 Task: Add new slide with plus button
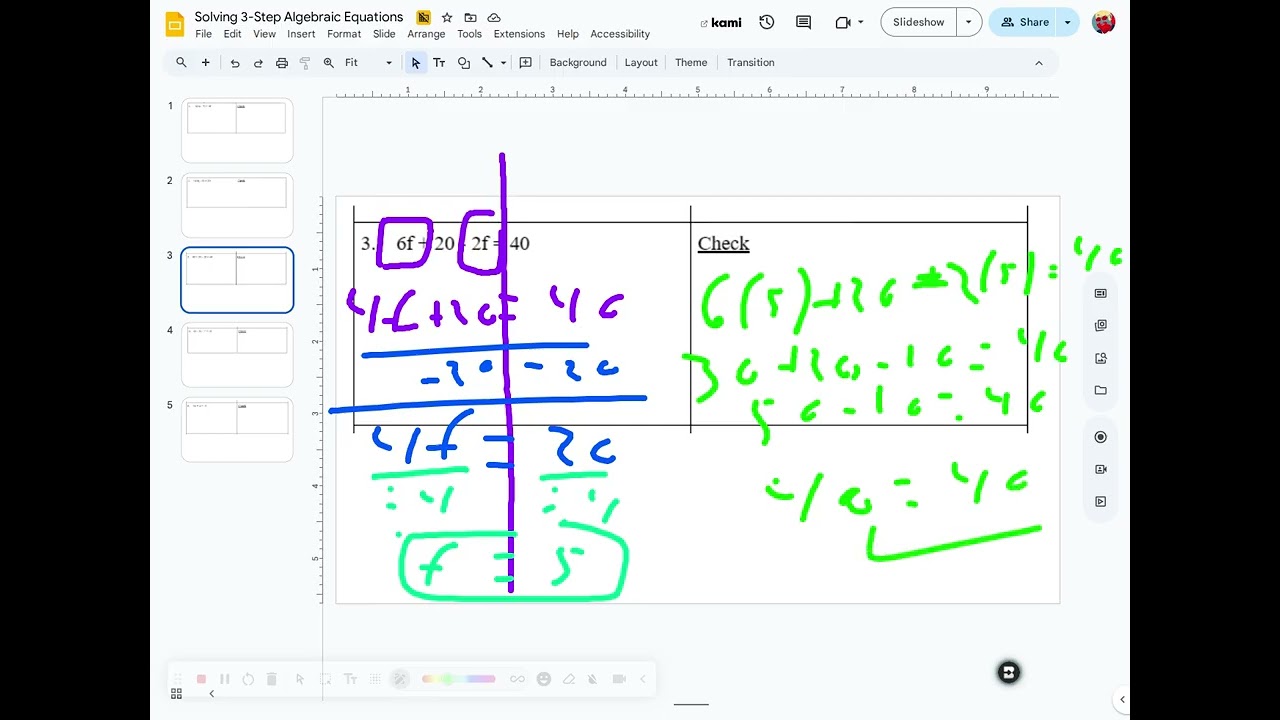[x=205, y=62]
